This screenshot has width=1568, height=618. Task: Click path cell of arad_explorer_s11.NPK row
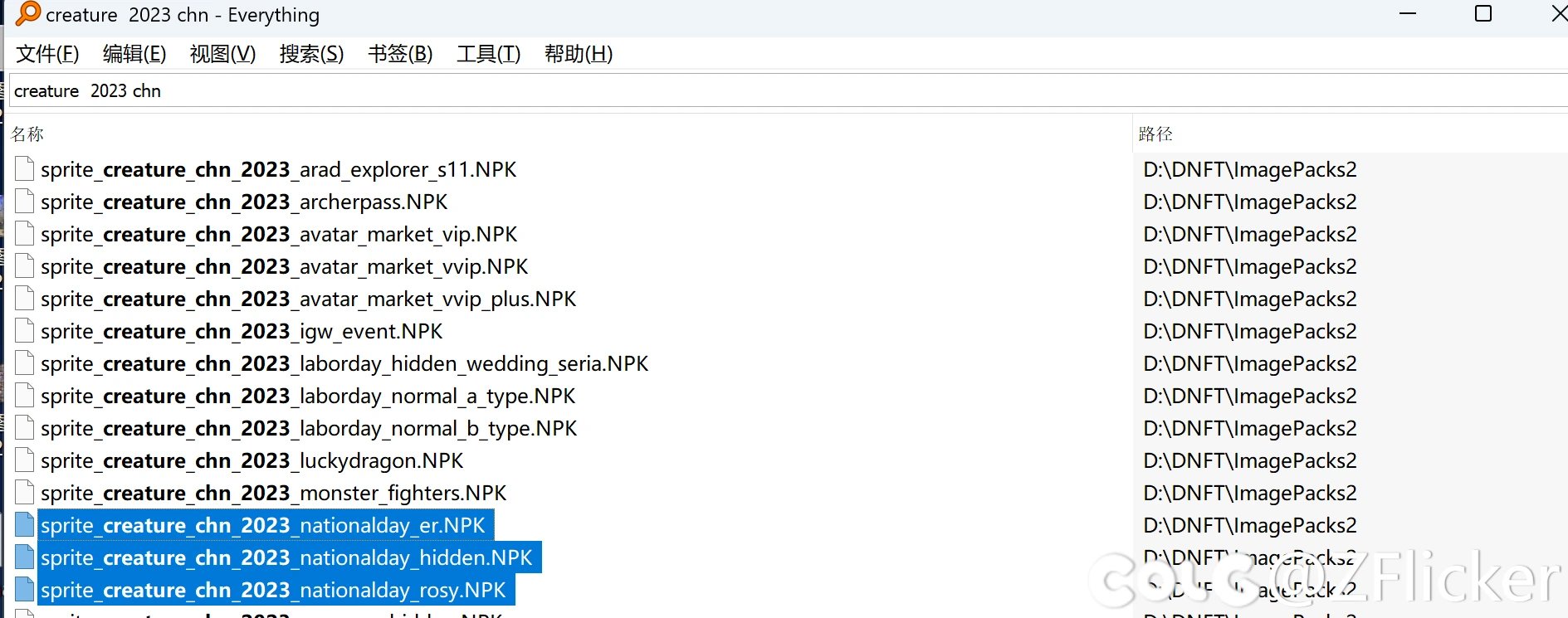pos(1249,169)
